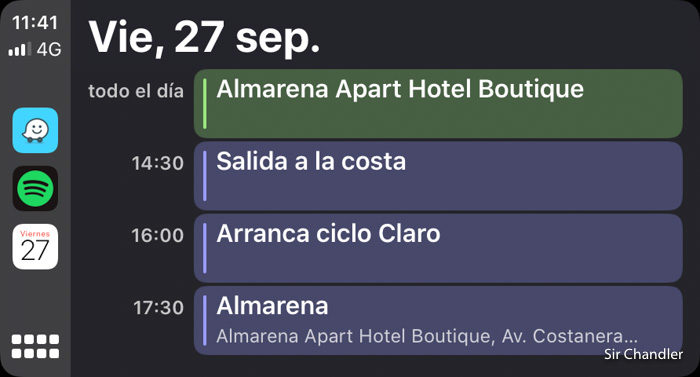Tap the todo el día label
This screenshot has width=700, height=377.
(x=136, y=91)
